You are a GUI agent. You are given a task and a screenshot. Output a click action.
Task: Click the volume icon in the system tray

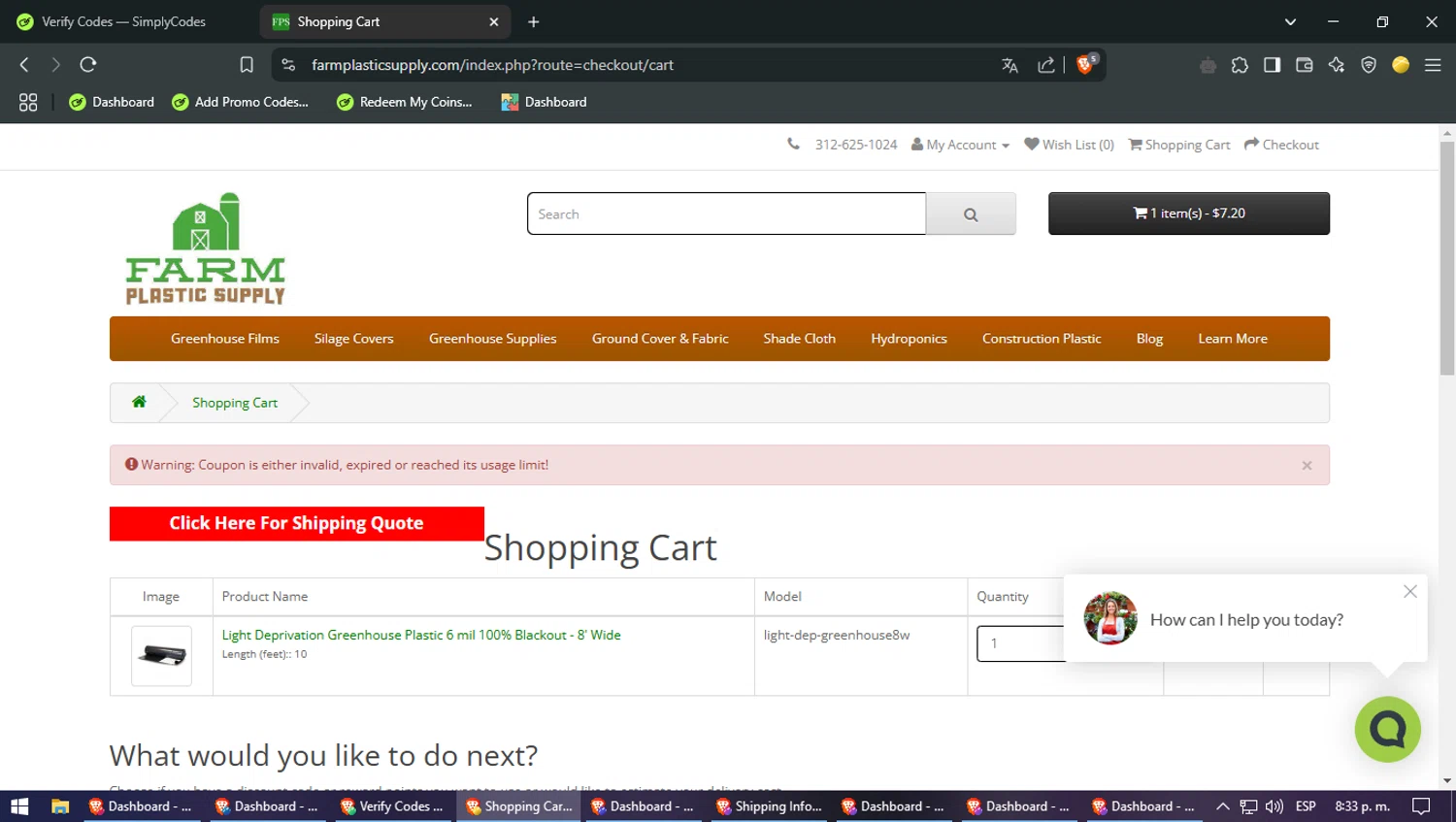pos(1274,806)
